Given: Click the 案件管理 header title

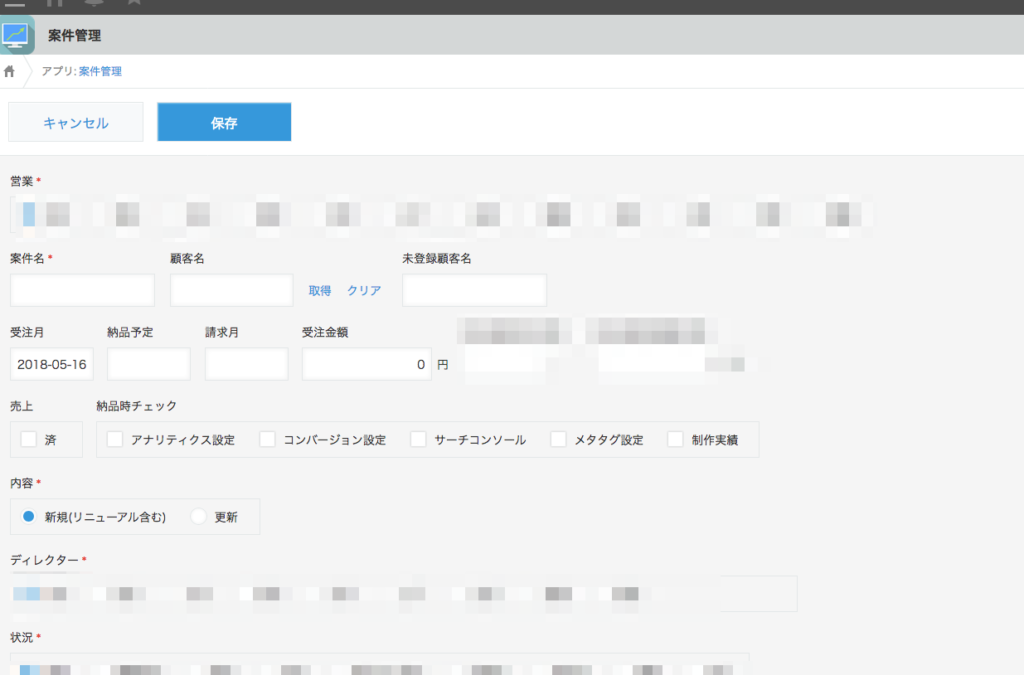Looking at the screenshot, I should coord(74,36).
